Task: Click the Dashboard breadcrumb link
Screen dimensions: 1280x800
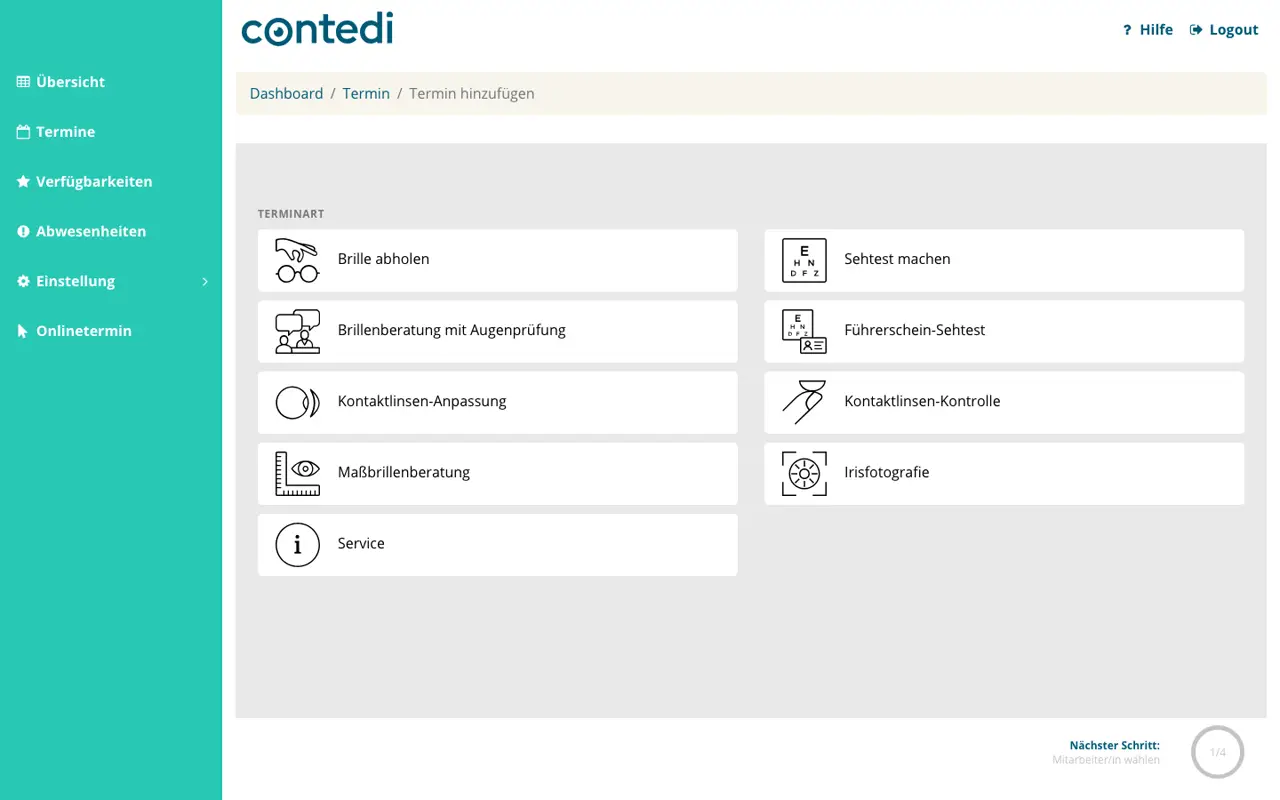Action: 286,93
